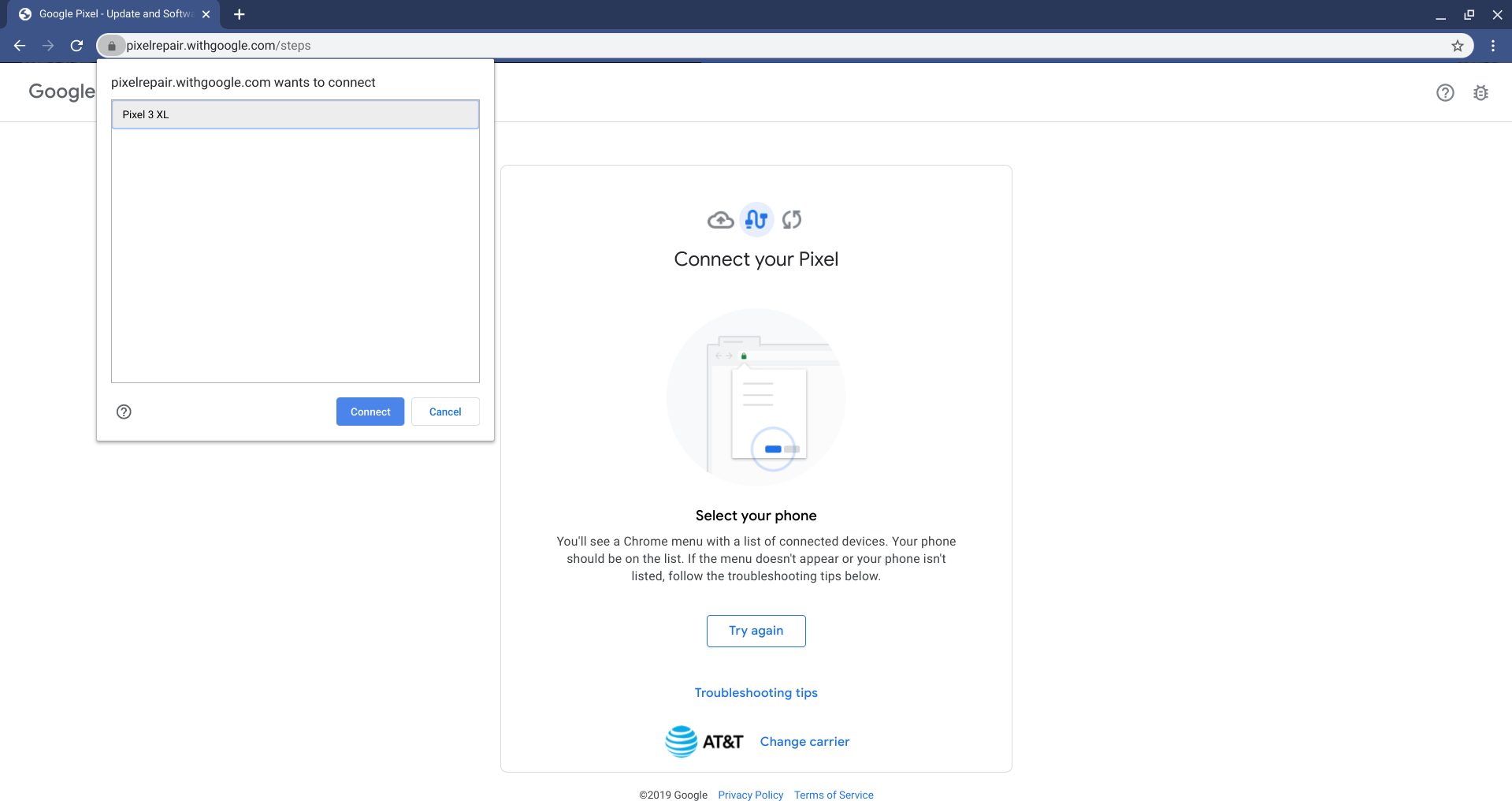Image resolution: width=1512 pixels, height=801 pixels.
Task: Bookmark this page with the star
Action: (1457, 46)
